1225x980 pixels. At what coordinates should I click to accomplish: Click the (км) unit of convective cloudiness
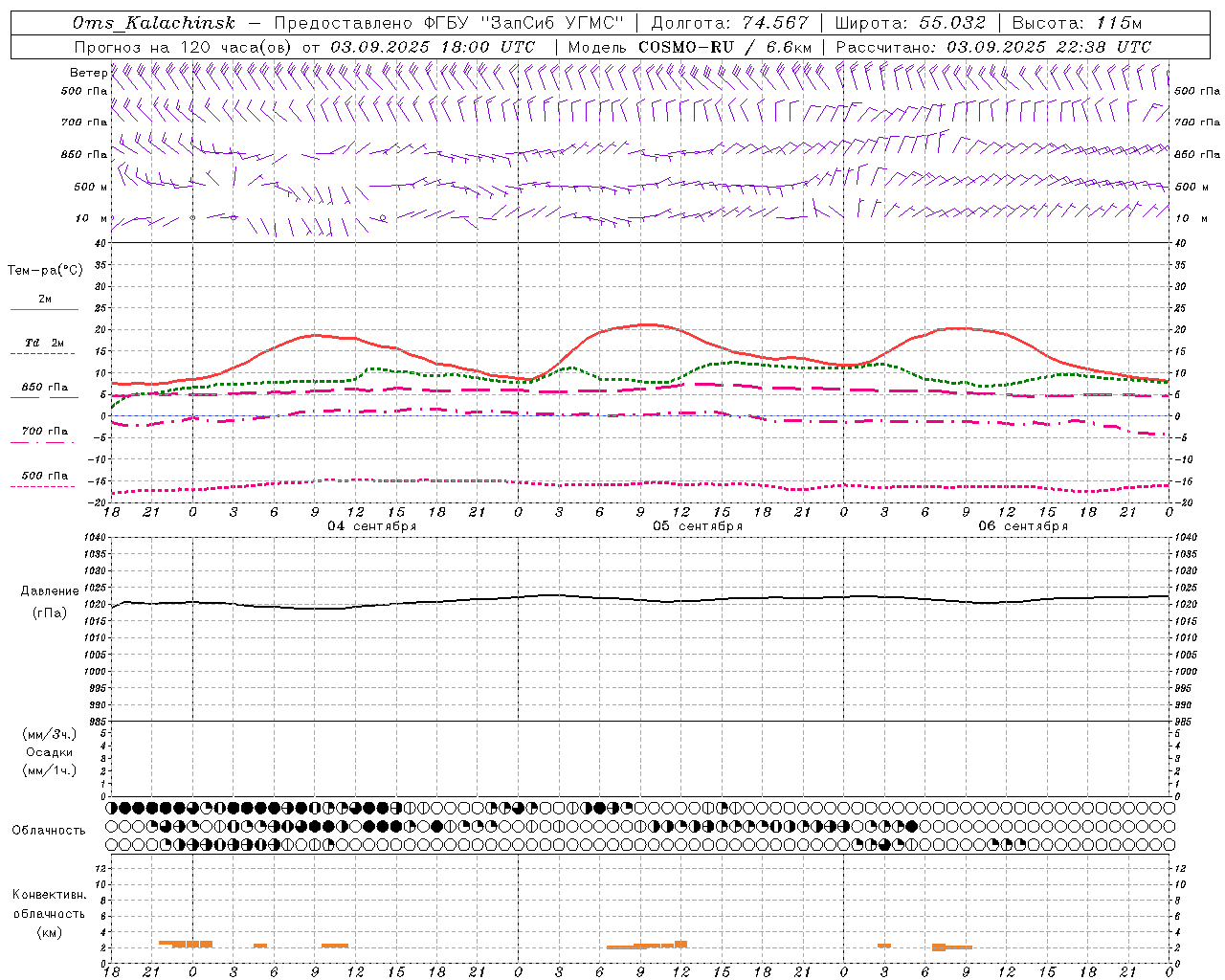pos(50,932)
